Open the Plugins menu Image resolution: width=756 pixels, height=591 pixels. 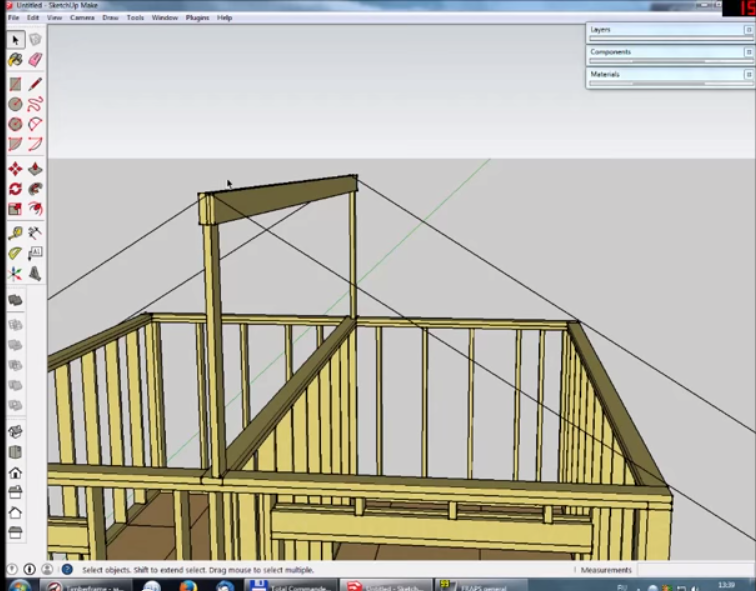[197, 18]
